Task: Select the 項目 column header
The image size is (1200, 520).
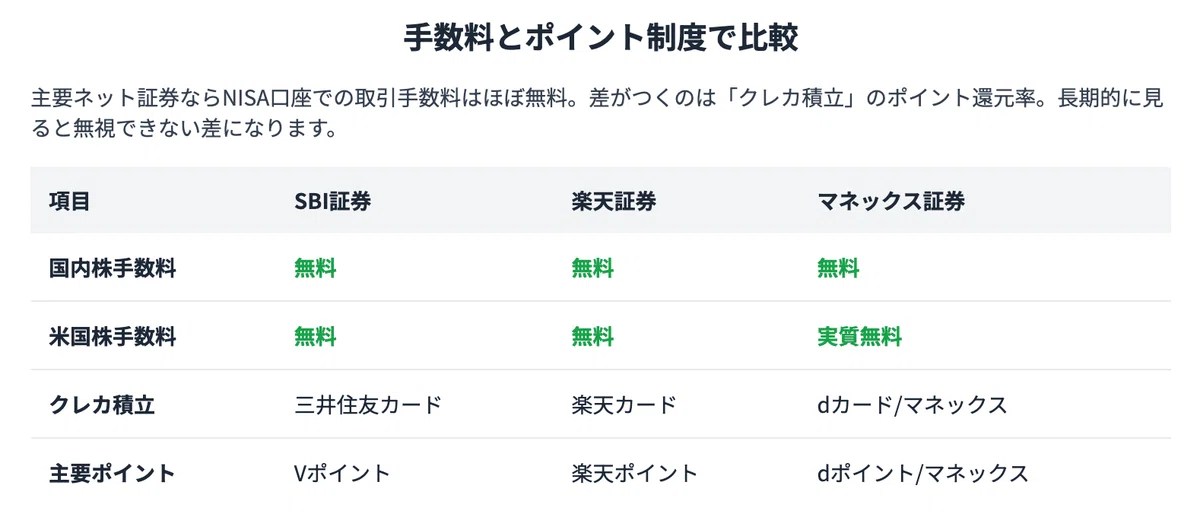Action: [70, 201]
